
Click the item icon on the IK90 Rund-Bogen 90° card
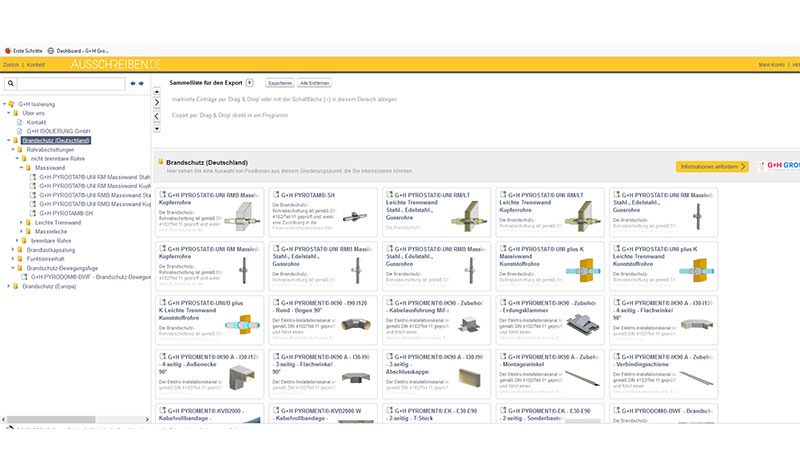click(276, 303)
